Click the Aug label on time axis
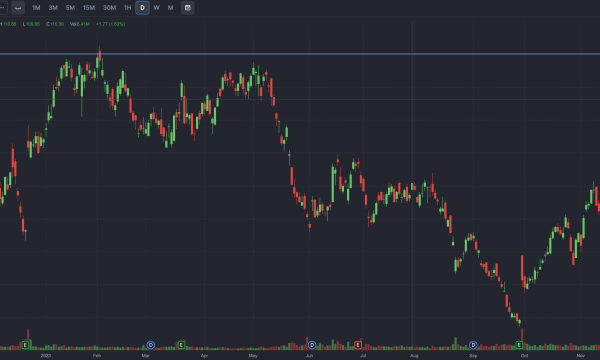This screenshot has width=600, height=360. [x=414, y=356]
